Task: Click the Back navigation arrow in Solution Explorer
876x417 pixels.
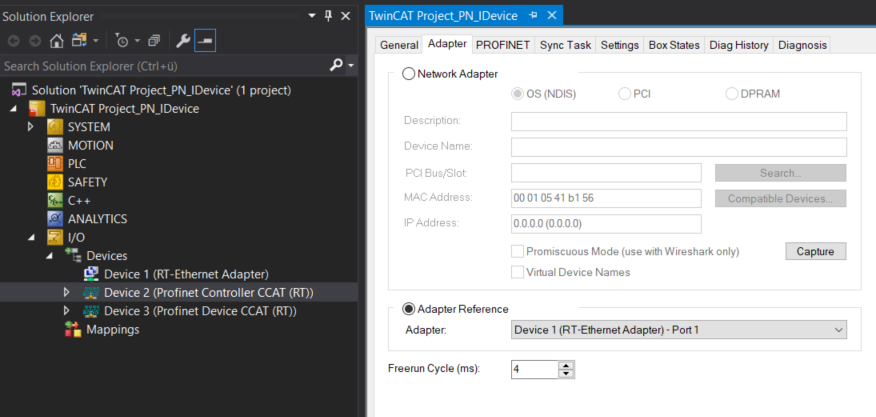Action: [14, 41]
